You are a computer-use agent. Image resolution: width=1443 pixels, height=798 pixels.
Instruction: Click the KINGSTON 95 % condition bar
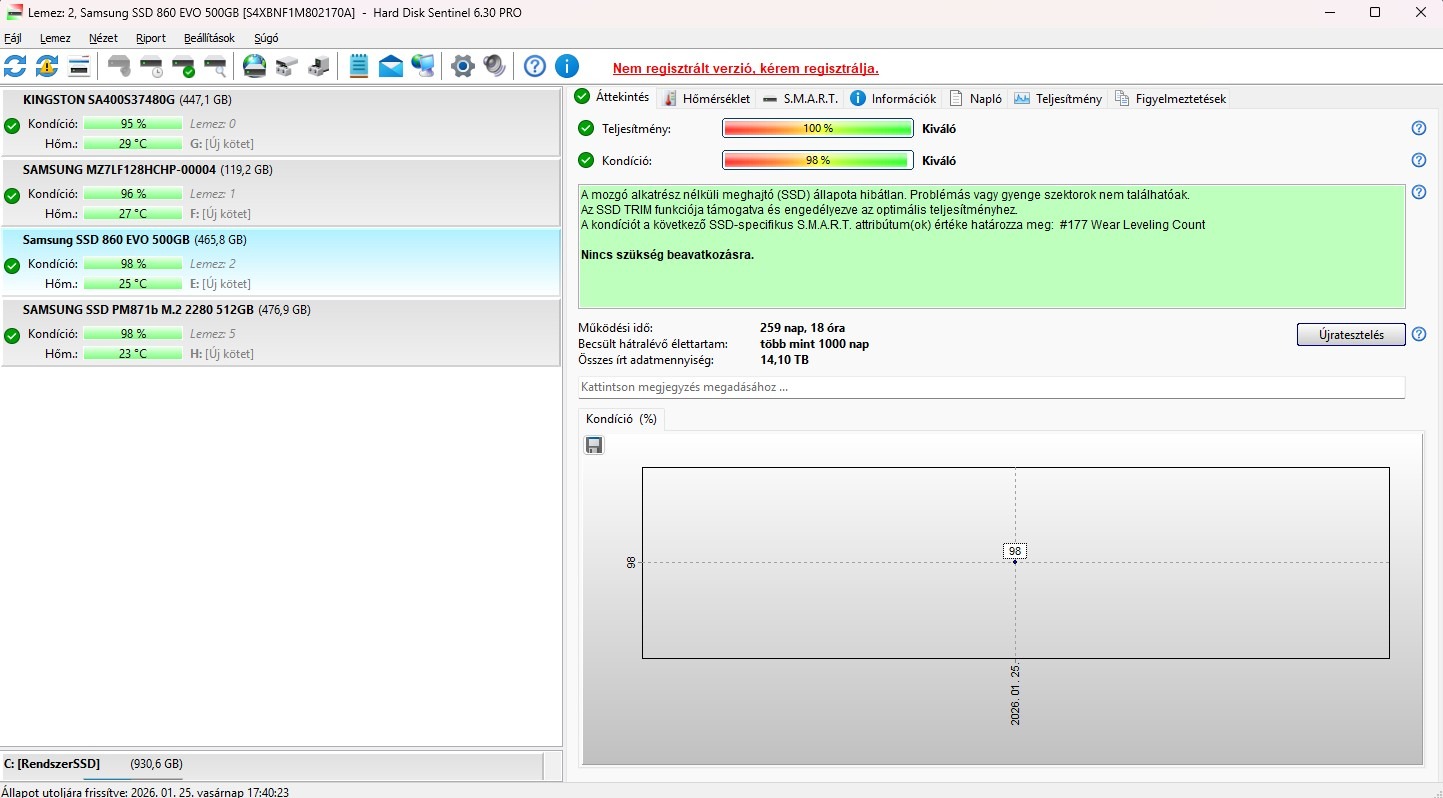(133, 124)
